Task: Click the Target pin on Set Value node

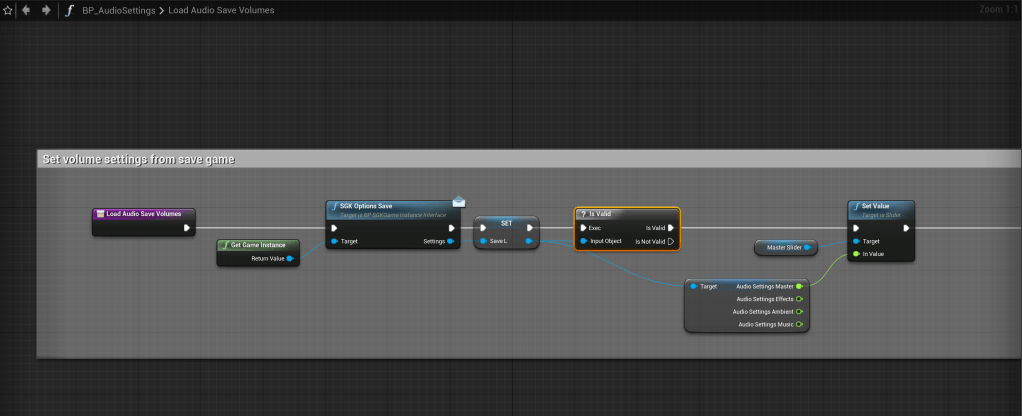Action: click(x=856, y=241)
